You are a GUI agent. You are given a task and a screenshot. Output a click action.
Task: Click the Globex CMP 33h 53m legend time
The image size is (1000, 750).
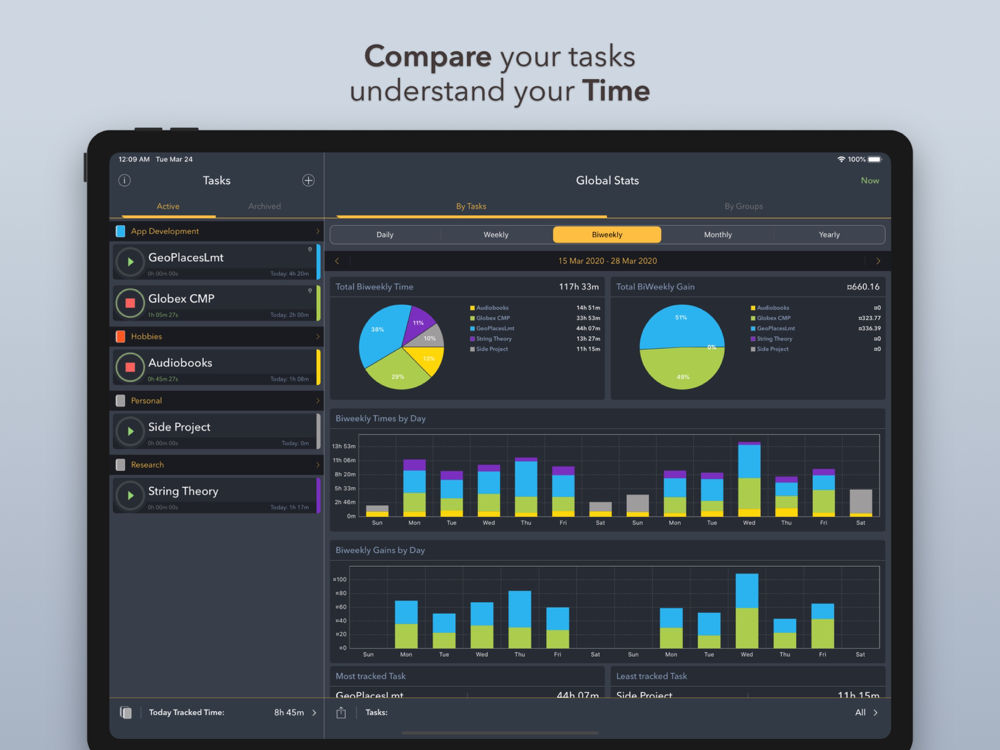tap(588, 318)
